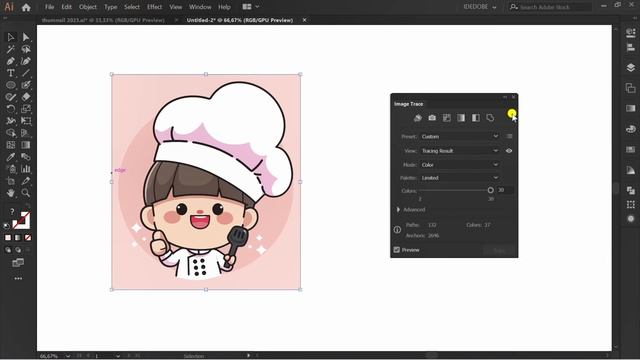The width and height of the screenshot is (640, 360).
Task: Select the Scale tool
Action: (26, 109)
